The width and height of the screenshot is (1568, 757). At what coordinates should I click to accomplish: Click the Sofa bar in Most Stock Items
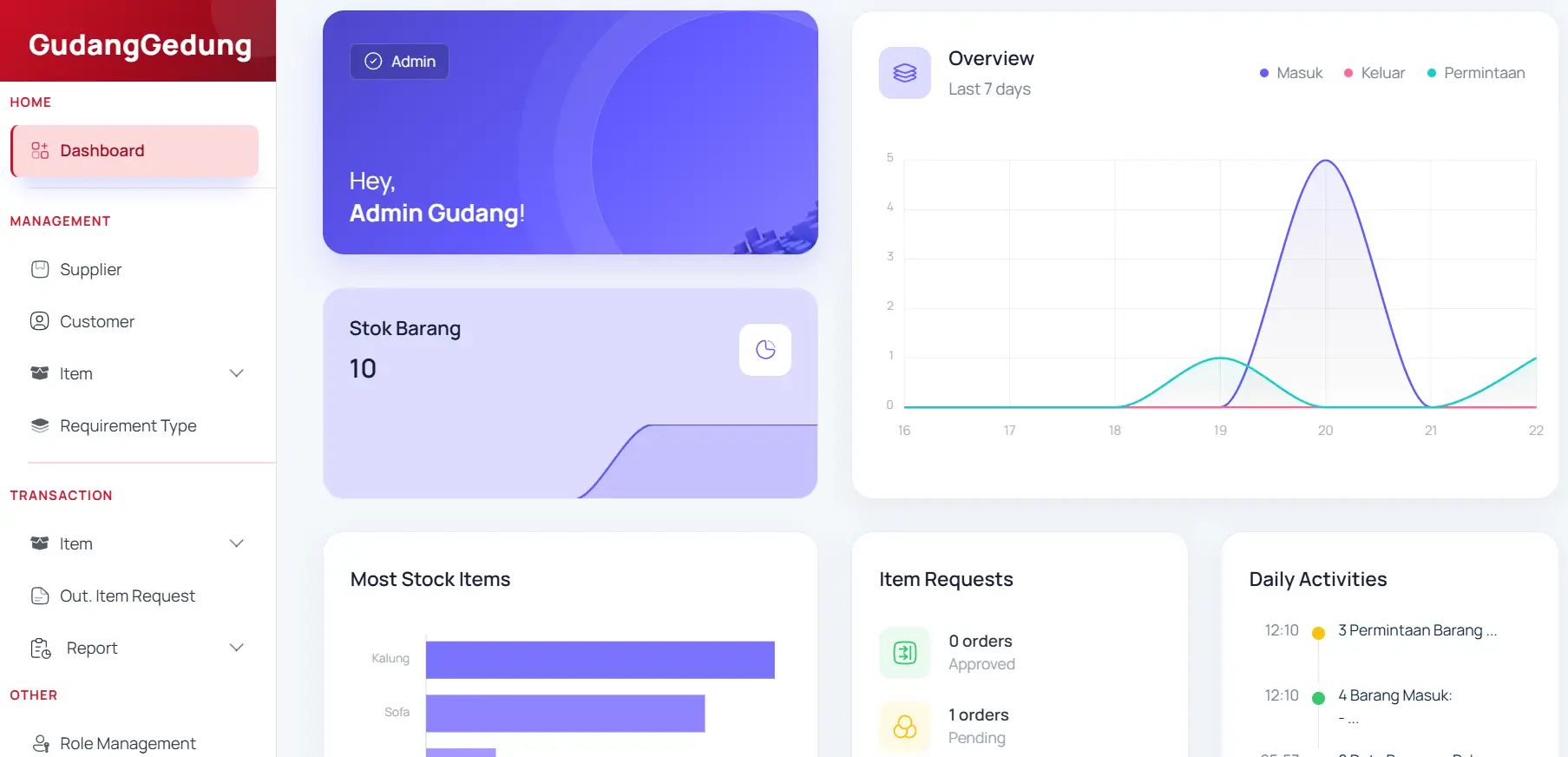pyautogui.click(x=565, y=713)
